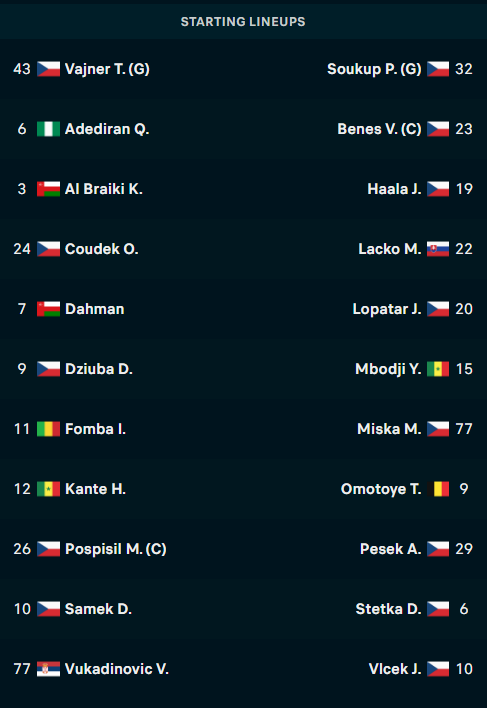Click the Senegal flag beside Kante H.
Image resolution: width=487 pixels, height=708 pixels.
(x=48, y=489)
